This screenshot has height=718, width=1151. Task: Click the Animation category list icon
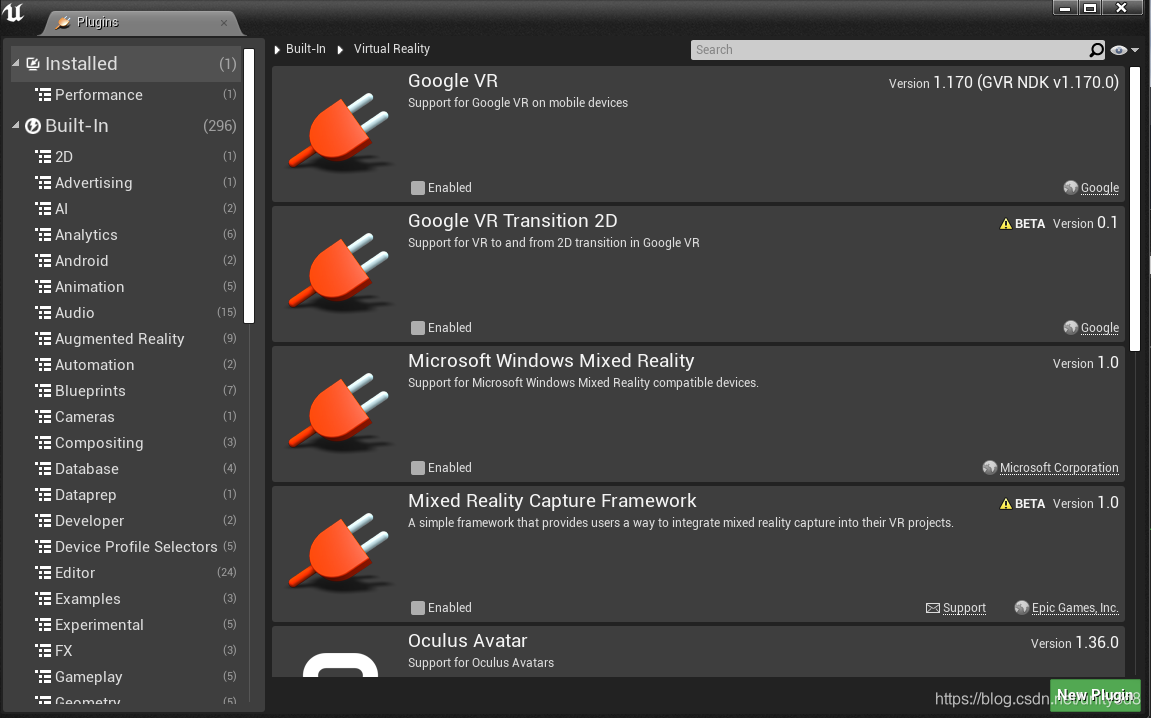43,286
